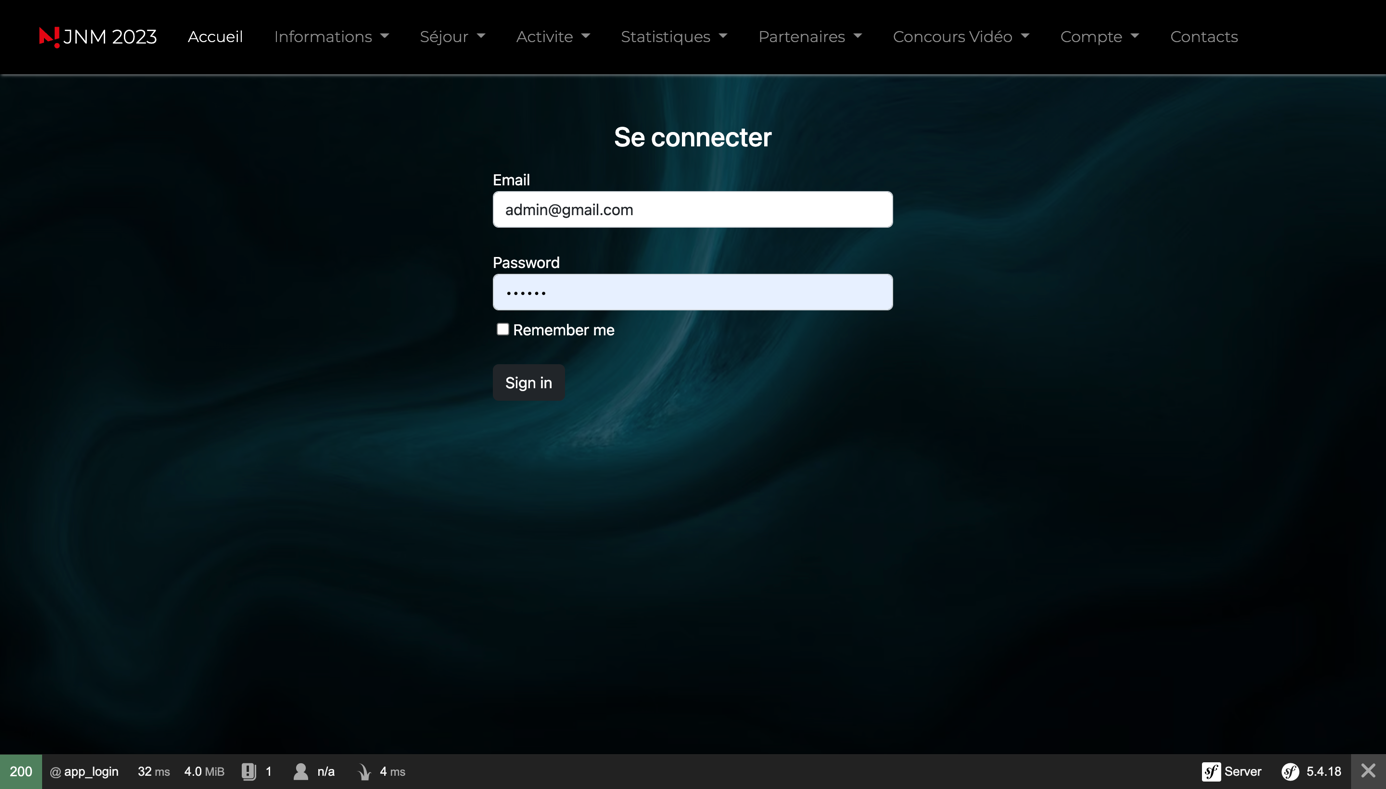Open the 200 HTTP status badge details
1386x789 pixels.
[x=20, y=771]
